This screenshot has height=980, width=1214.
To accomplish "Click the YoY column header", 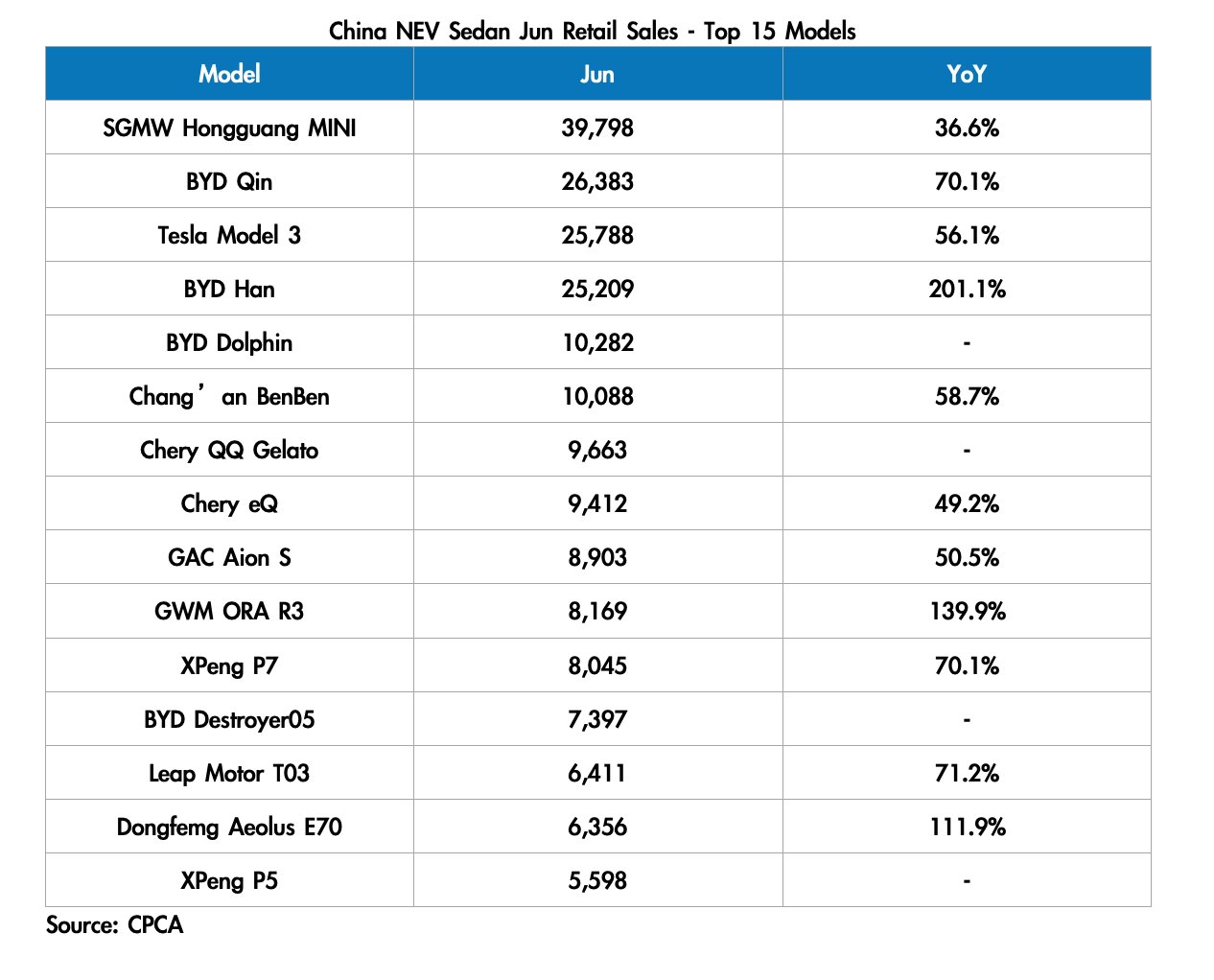I will (x=966, y=74).
